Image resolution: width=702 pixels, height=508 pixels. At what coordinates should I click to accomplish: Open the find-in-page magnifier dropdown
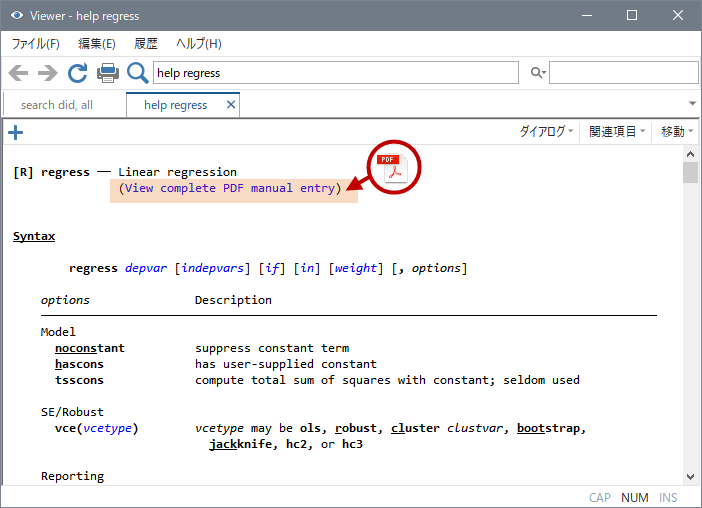(538, 73)
